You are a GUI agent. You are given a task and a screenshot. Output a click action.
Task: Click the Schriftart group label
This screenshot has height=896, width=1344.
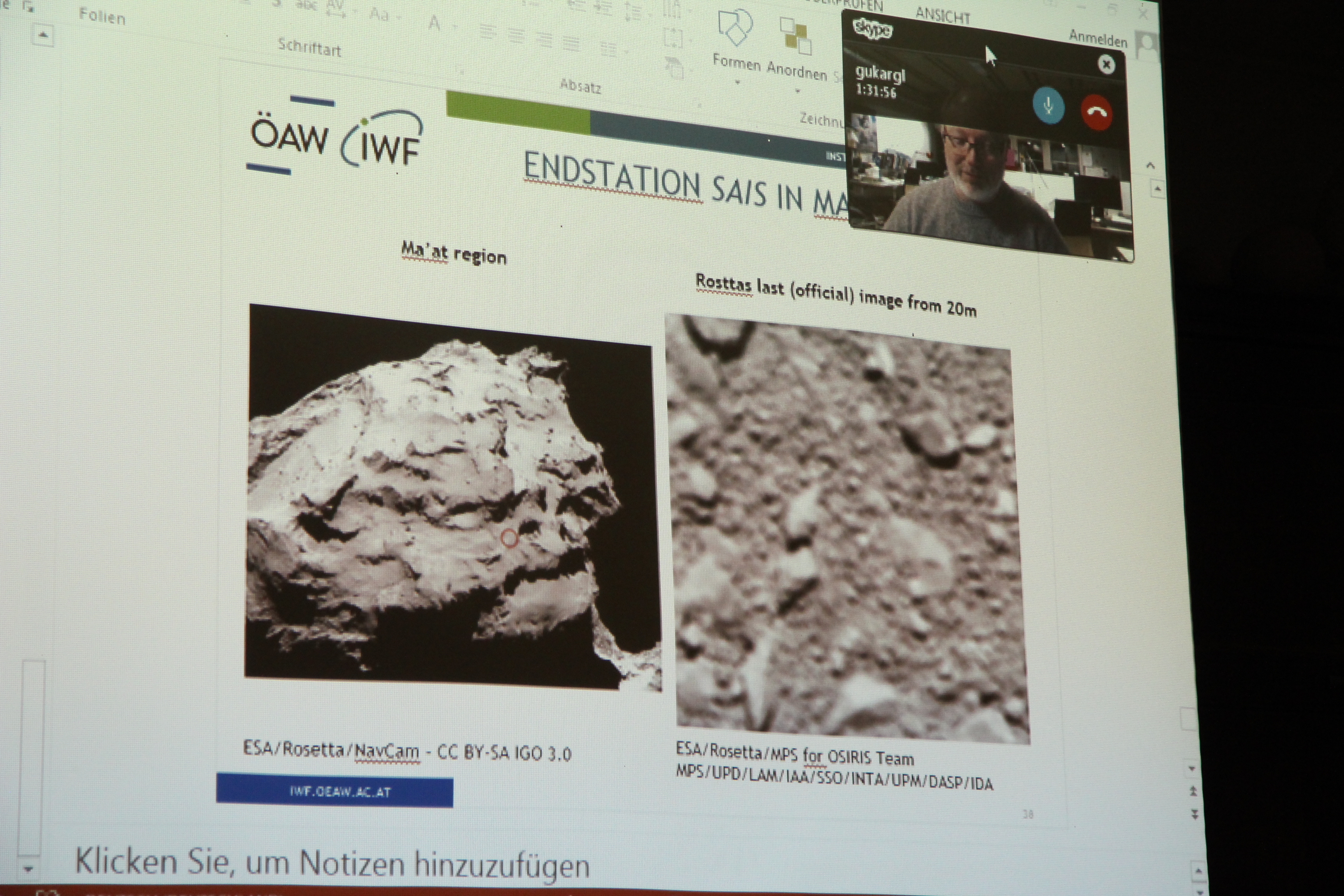309,47
